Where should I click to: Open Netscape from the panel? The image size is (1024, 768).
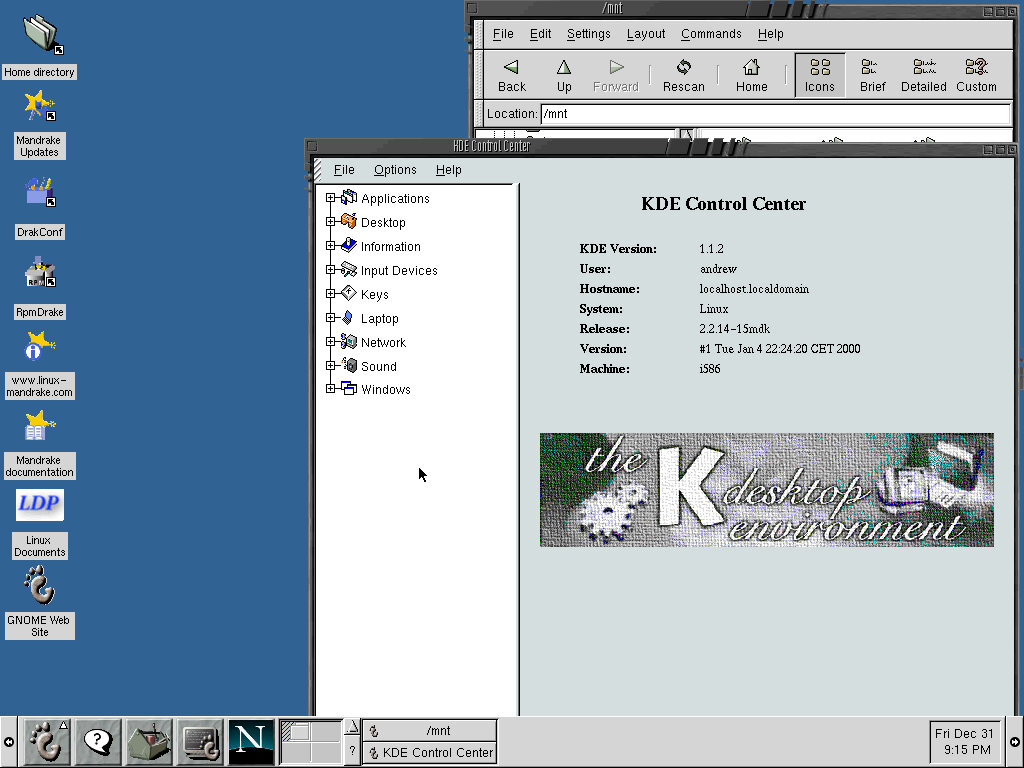click(250, 742)
